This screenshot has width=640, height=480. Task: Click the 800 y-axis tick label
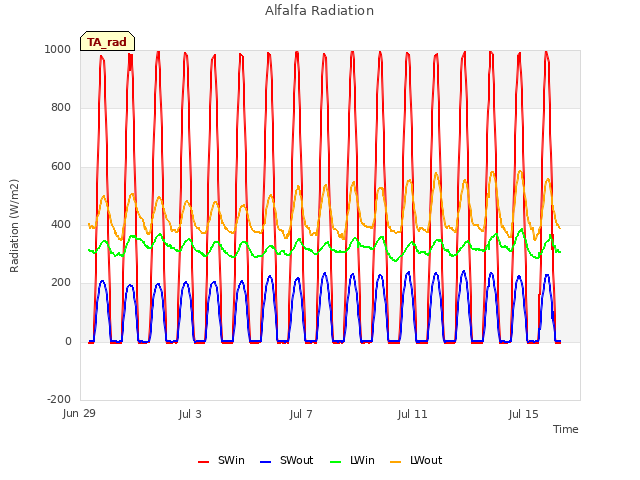(x=61, y=107)
